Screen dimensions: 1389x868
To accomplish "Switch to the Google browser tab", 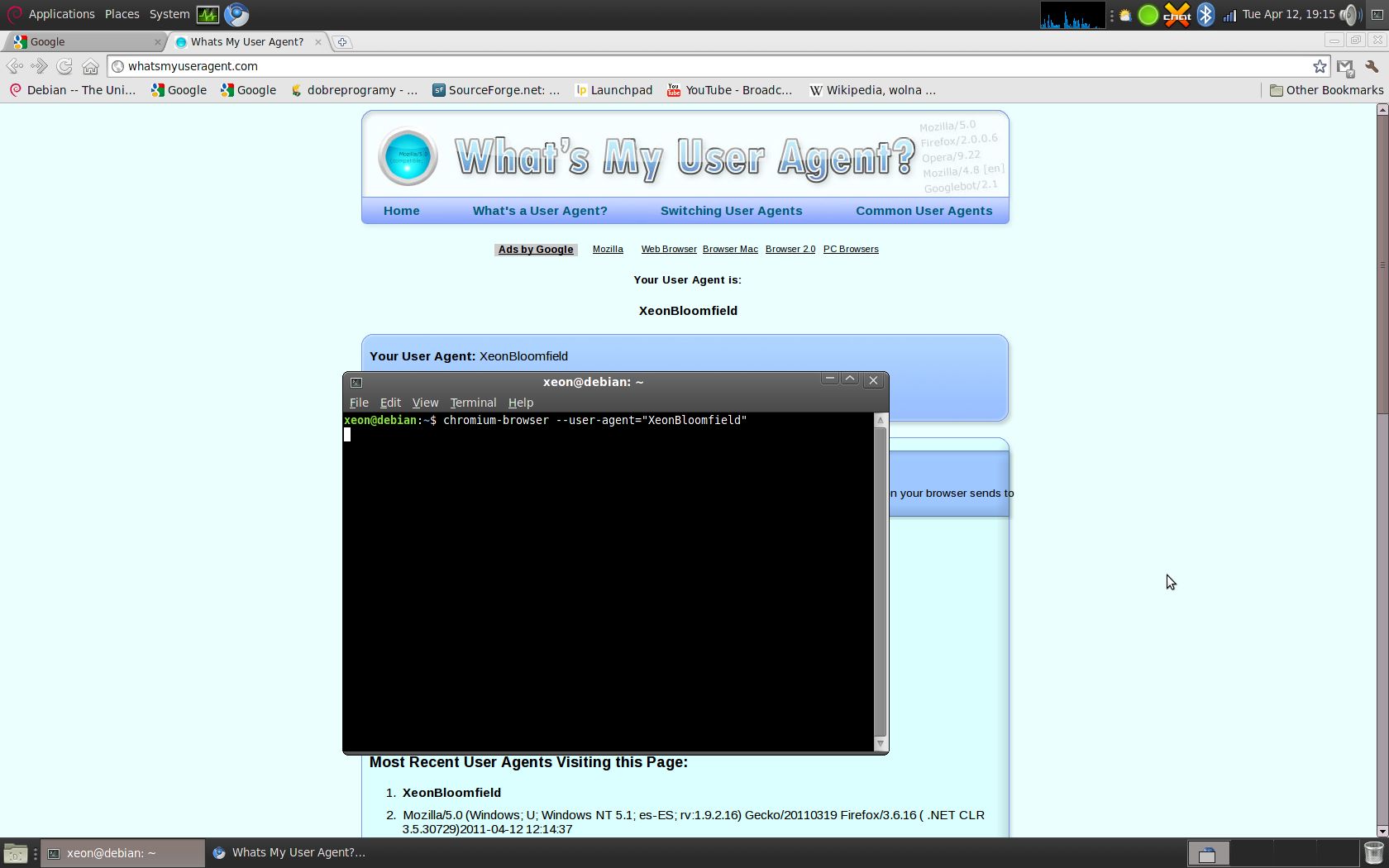I will tap(85, 41).
